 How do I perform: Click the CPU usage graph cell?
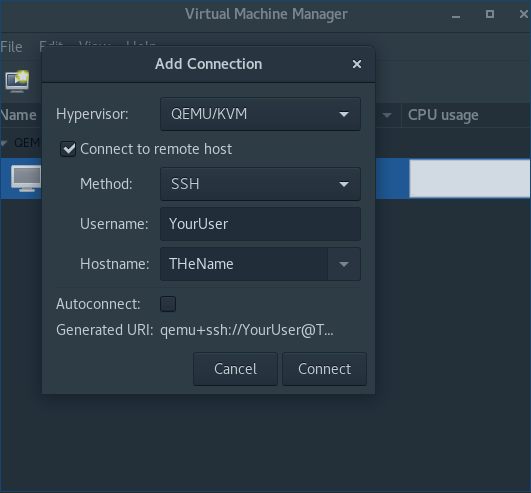coord(469,178)
